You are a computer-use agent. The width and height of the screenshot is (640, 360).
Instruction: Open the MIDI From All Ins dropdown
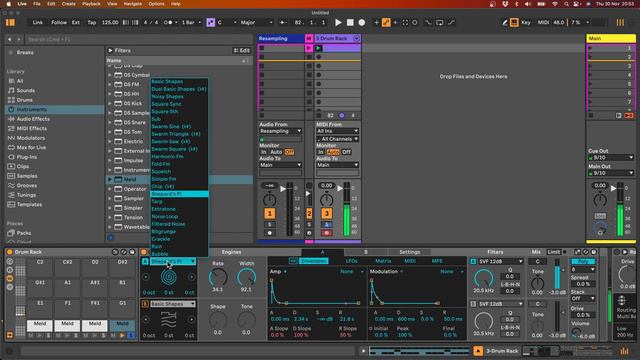click(338, 131)
